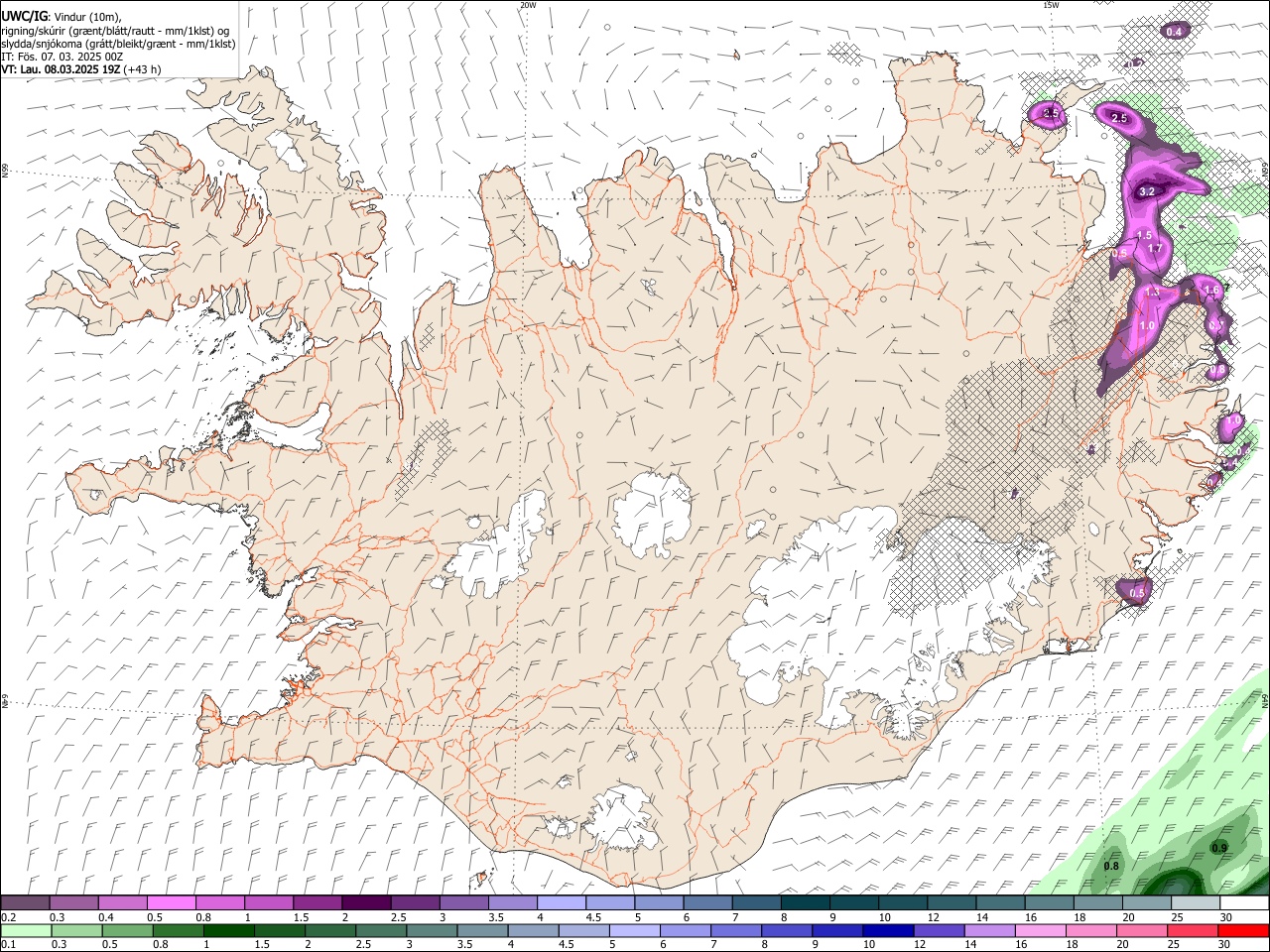
Task: Select the darkest green 1 swatch on rain scale
Action: (228, 930)
